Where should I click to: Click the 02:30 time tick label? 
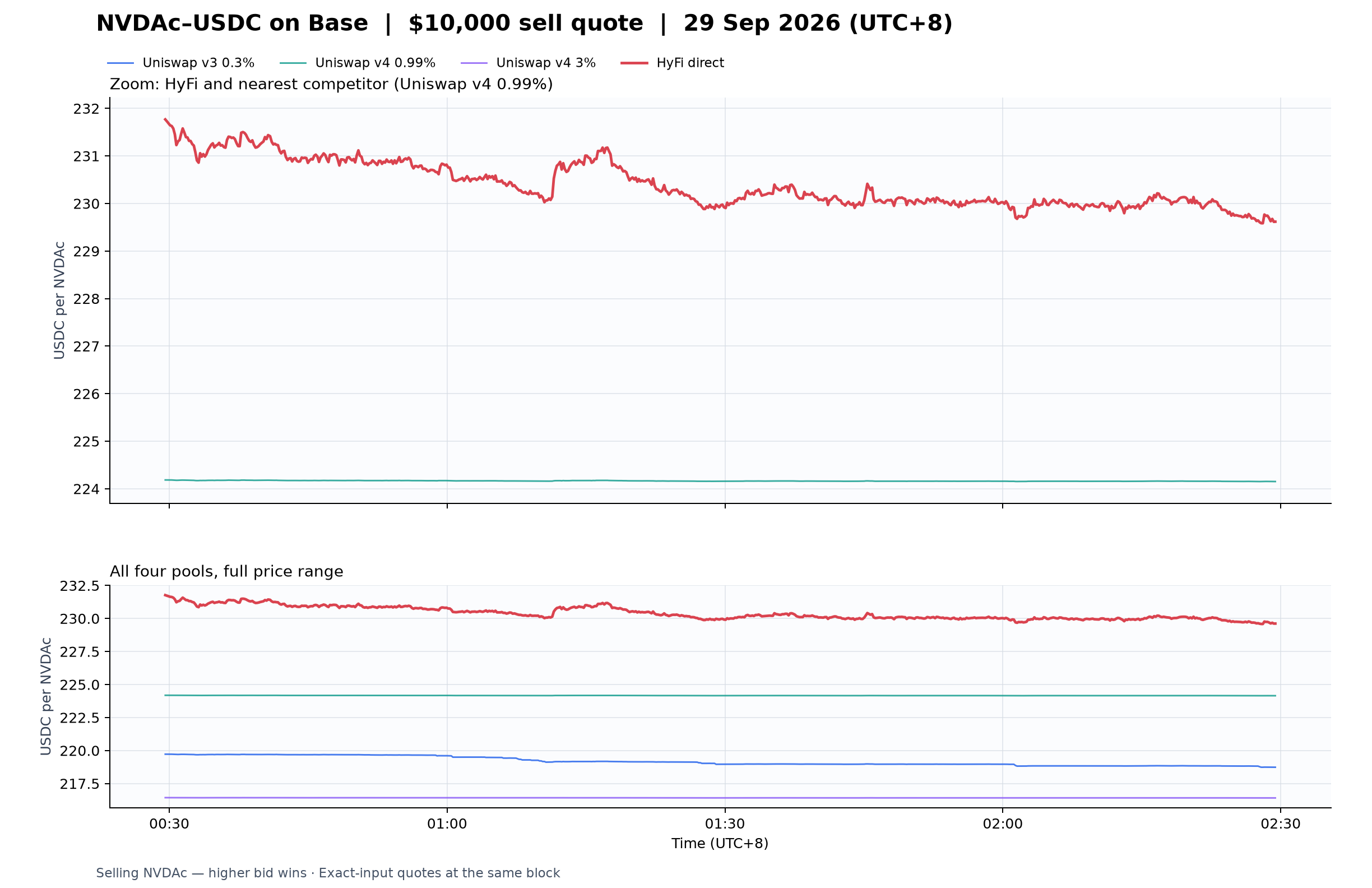1280,824
